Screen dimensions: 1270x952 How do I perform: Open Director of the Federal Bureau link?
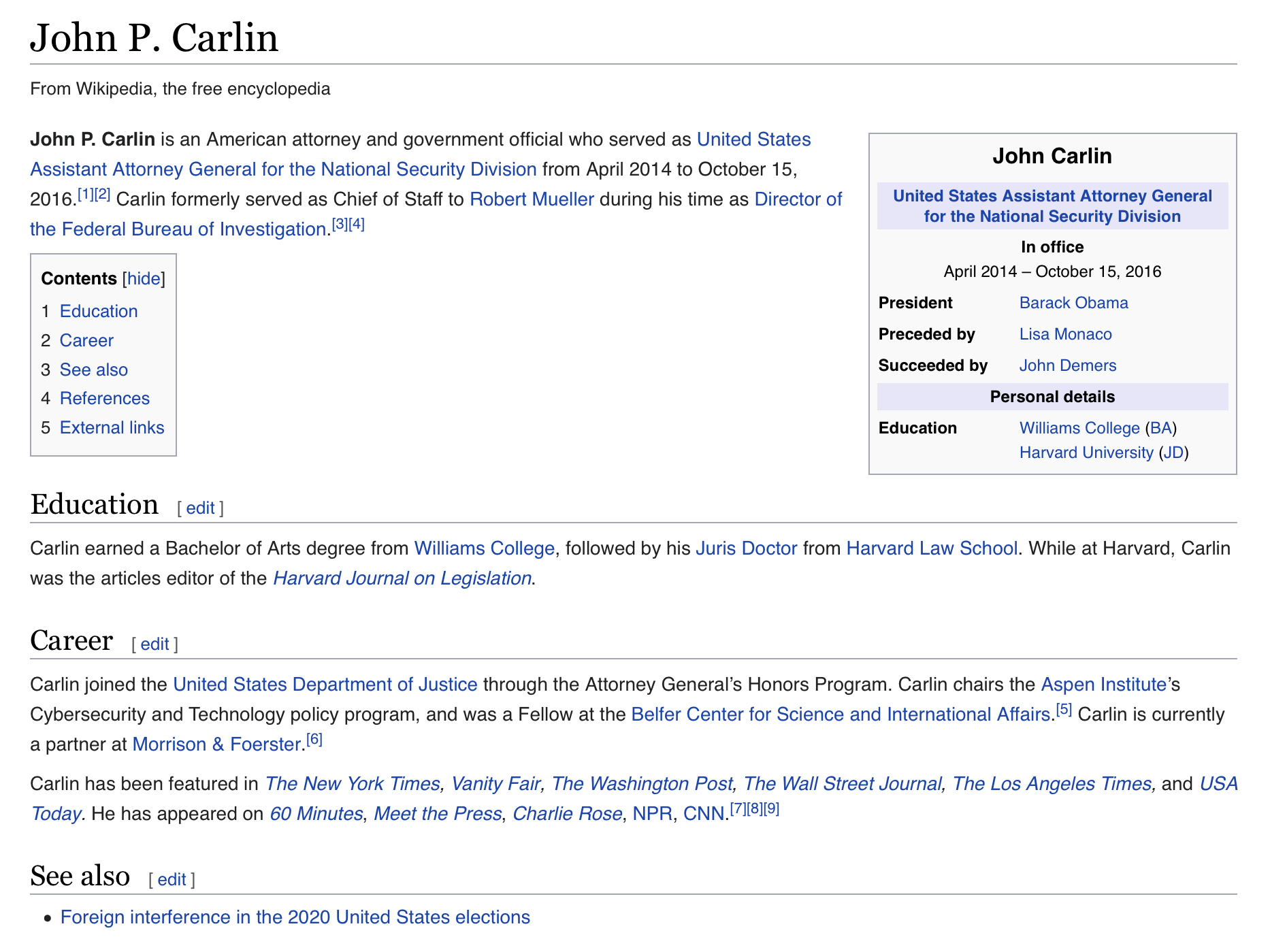[798, 199]
